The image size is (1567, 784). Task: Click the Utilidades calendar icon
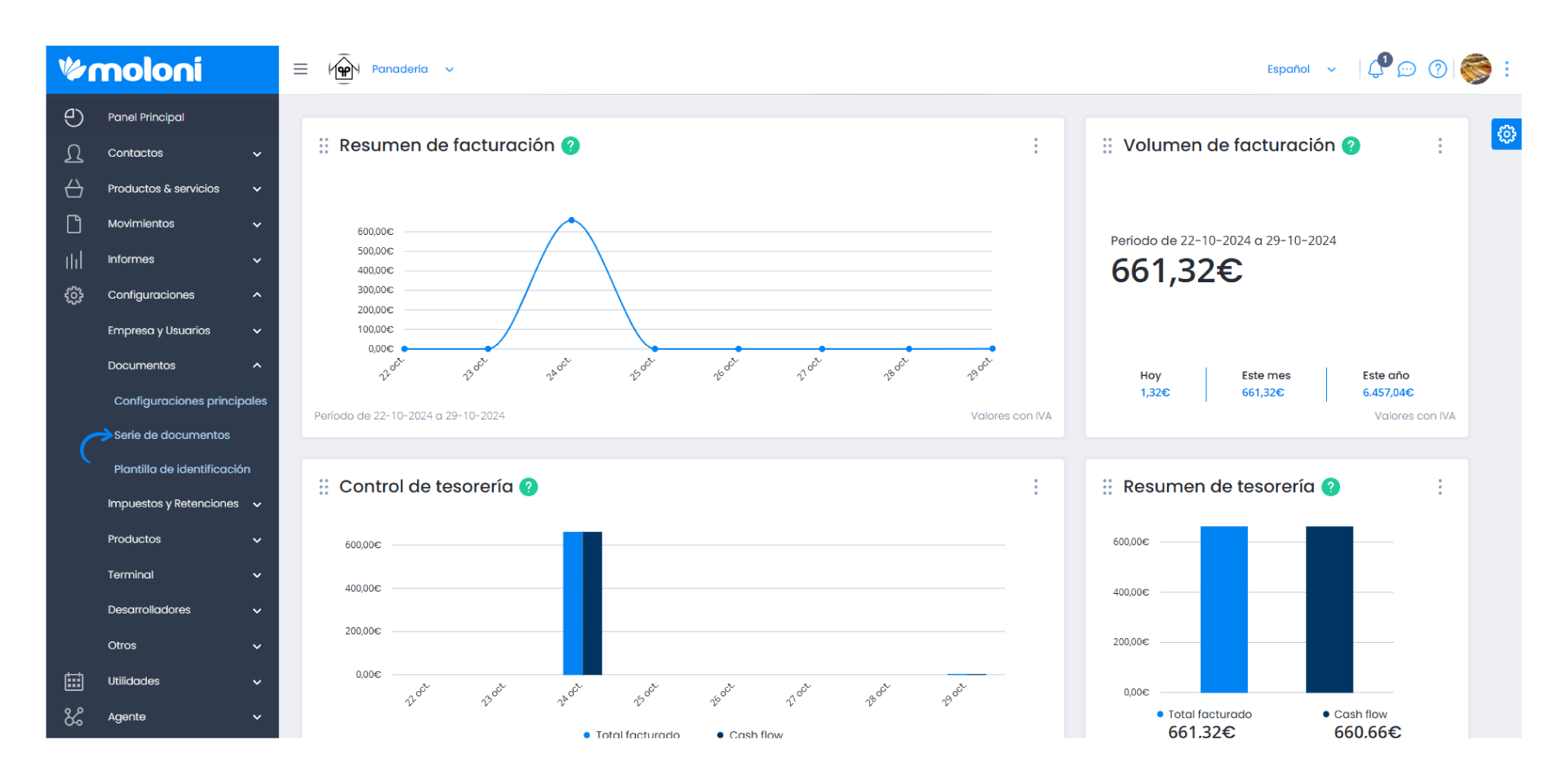point(74,681)
